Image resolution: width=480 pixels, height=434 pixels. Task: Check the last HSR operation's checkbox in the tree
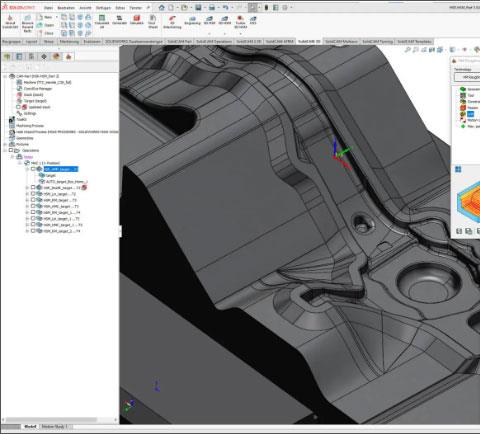[x=33, y=231]
